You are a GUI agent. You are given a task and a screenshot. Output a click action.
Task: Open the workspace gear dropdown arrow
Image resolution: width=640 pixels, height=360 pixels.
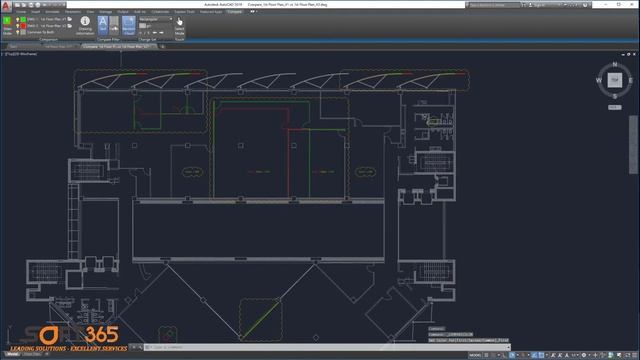589,356
